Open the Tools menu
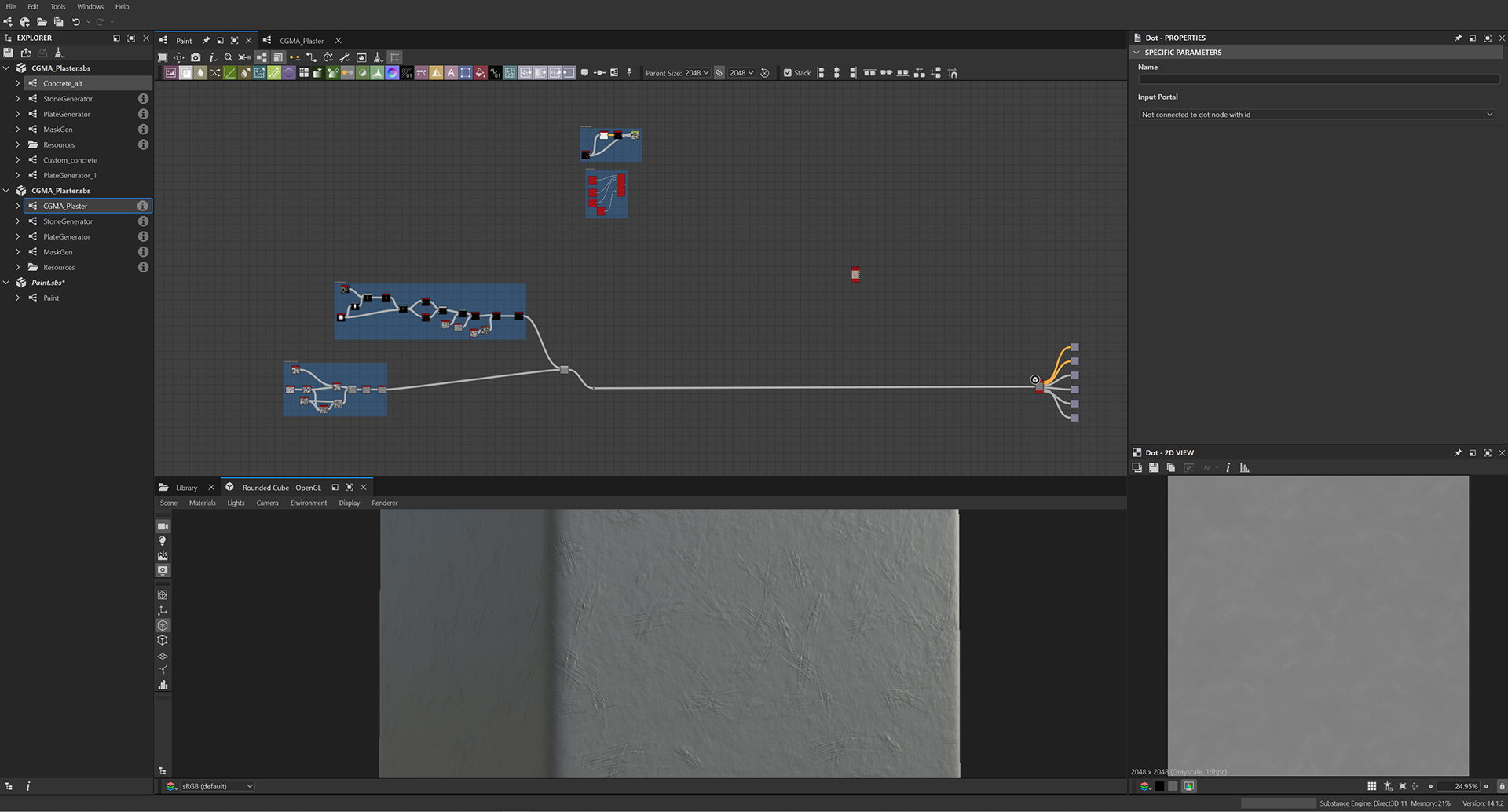The image size is (1508, 812). point(58,6)
